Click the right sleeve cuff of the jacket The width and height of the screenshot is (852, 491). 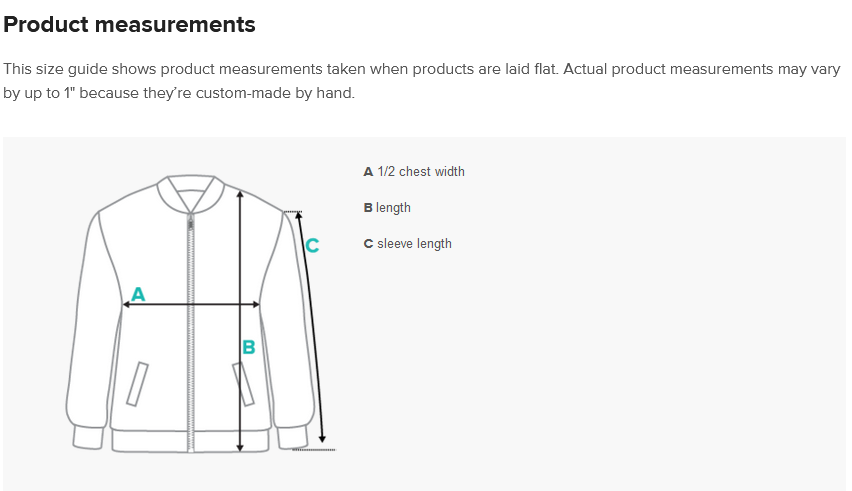292,437
